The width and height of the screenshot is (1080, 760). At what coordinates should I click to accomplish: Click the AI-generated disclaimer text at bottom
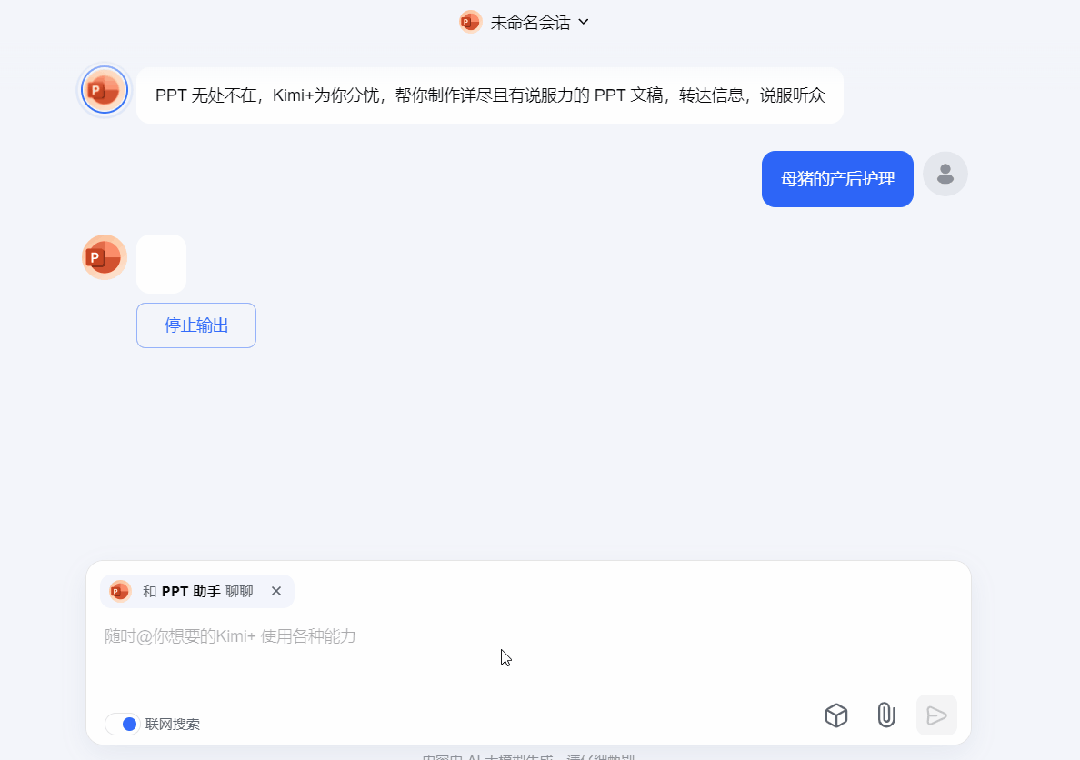(528, 757)
